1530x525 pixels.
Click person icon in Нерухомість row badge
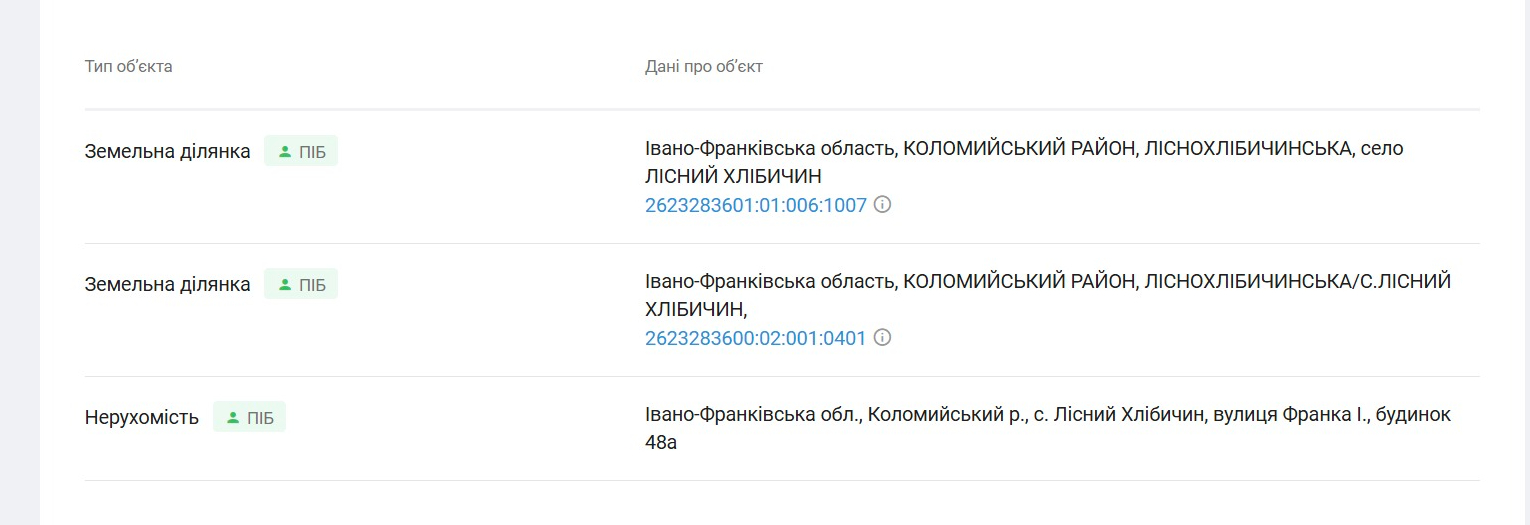tap(233, 418)
